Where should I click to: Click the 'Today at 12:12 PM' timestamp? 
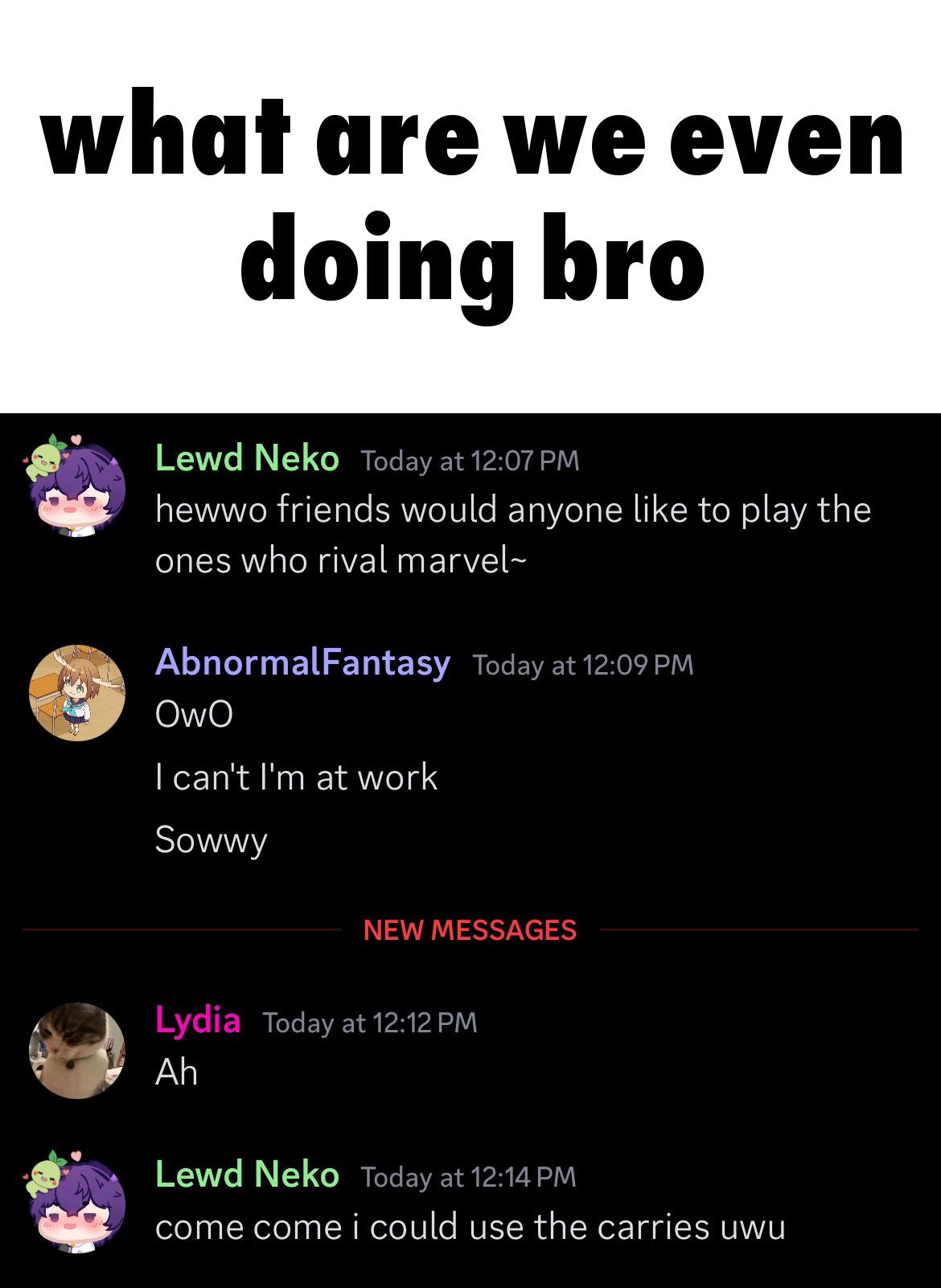[370, 1023]
